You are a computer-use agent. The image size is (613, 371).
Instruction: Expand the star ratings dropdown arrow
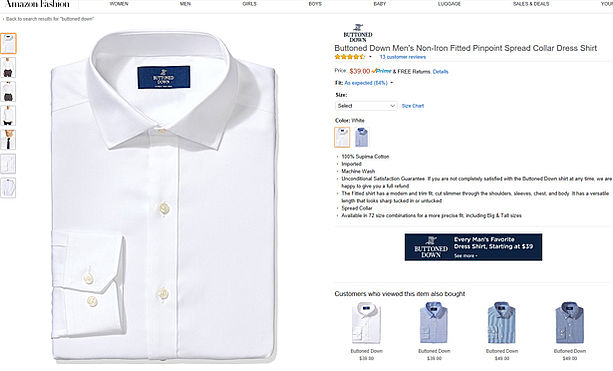[x=370, y=57]
